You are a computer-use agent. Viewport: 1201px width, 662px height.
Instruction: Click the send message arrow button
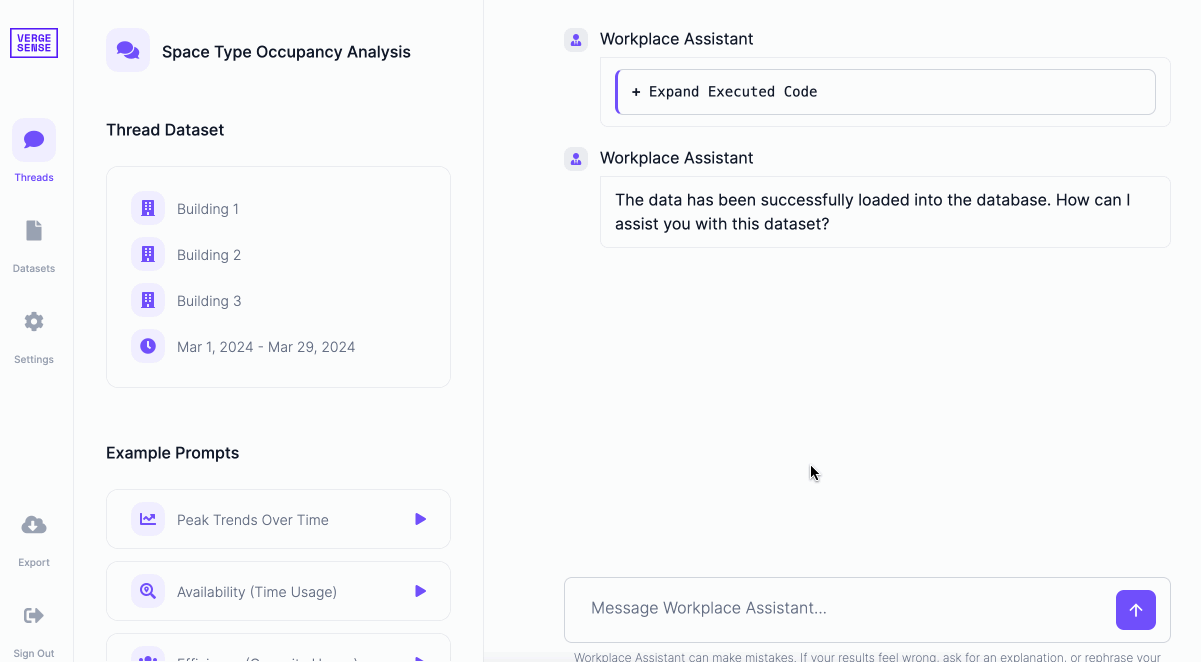tap(1136, 610)
